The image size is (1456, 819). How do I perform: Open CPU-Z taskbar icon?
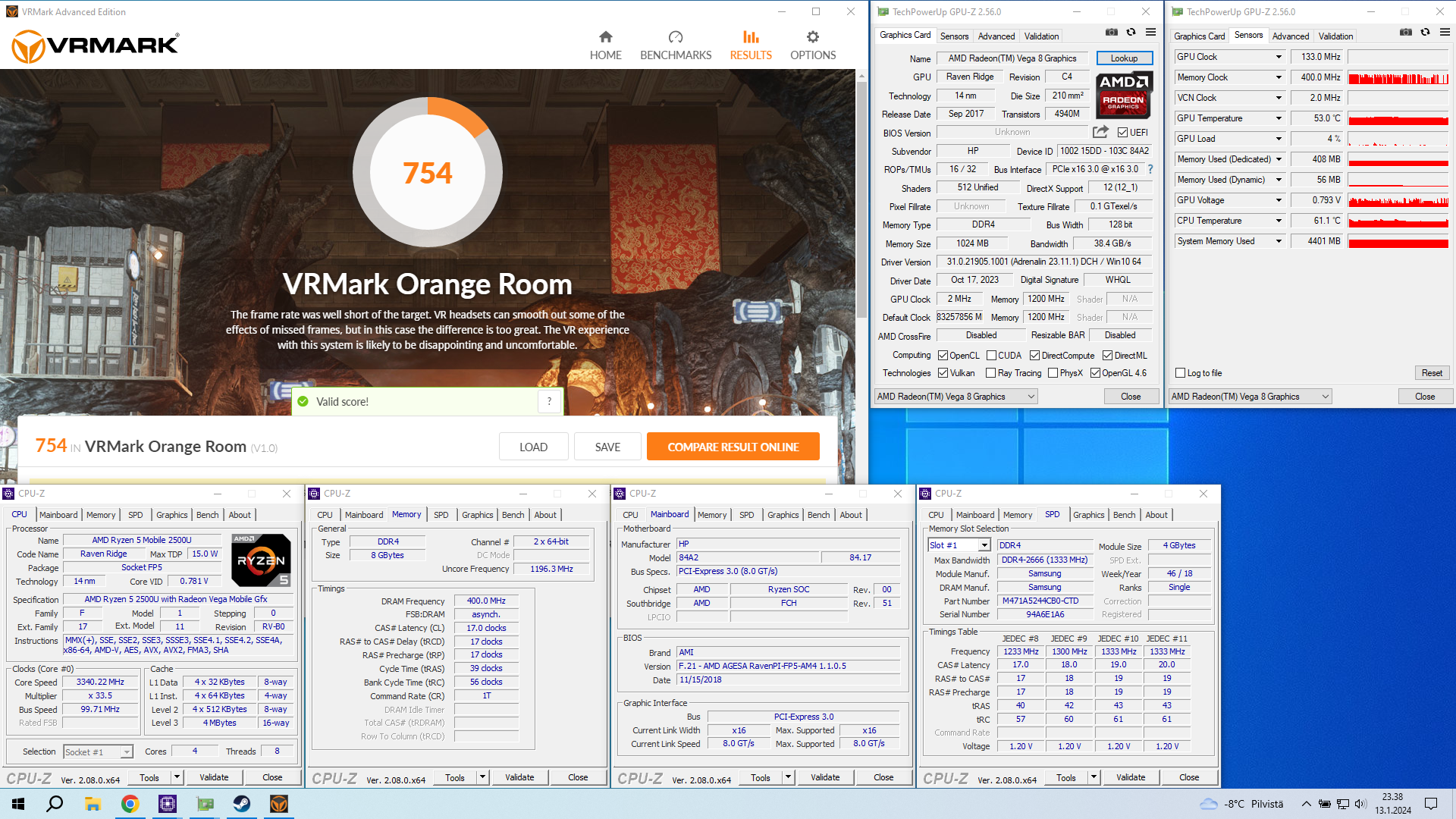point(167,804)
